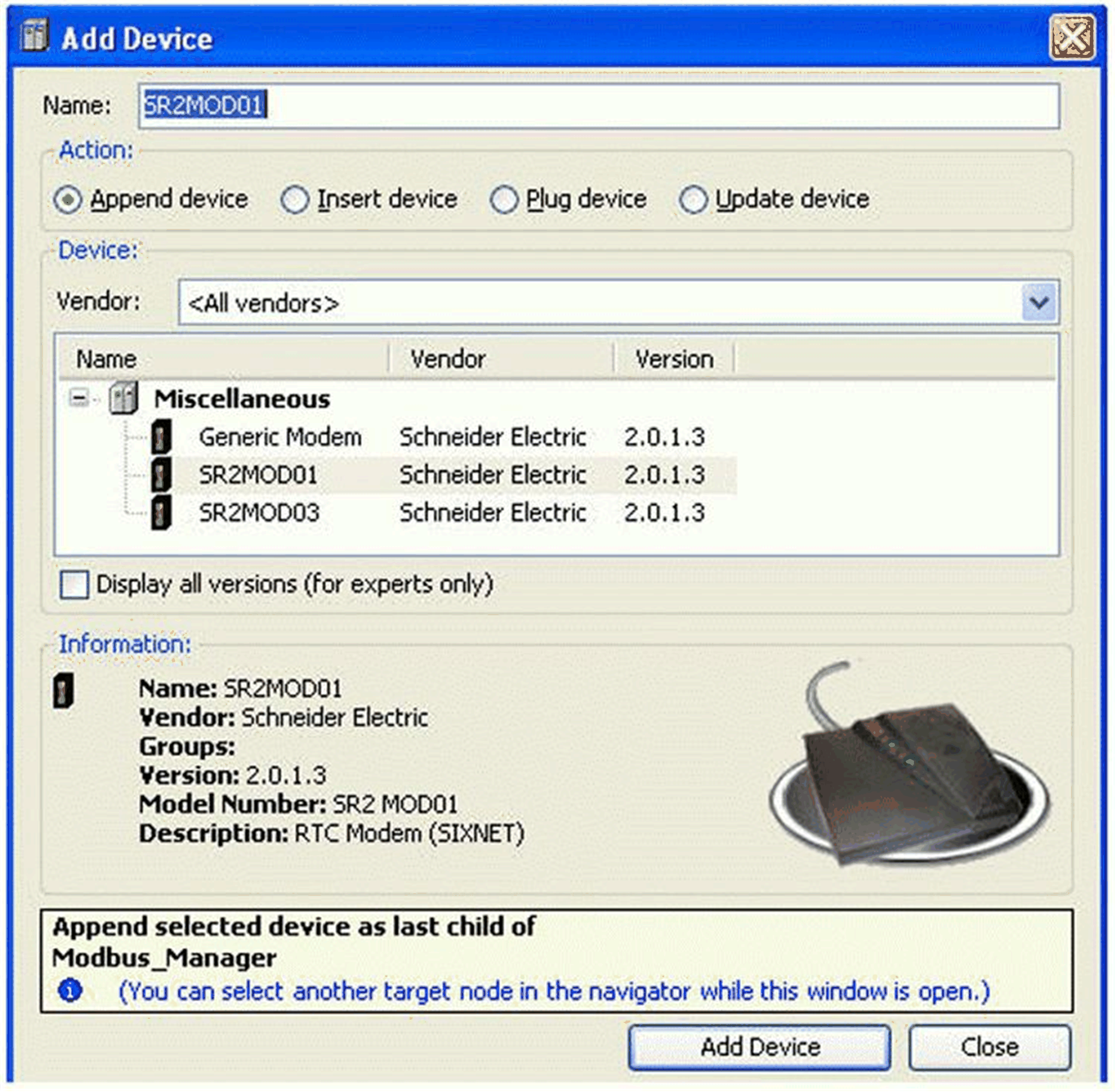
Task: Click the SR2MOD01 device icon in list
Action: (161, 475)
